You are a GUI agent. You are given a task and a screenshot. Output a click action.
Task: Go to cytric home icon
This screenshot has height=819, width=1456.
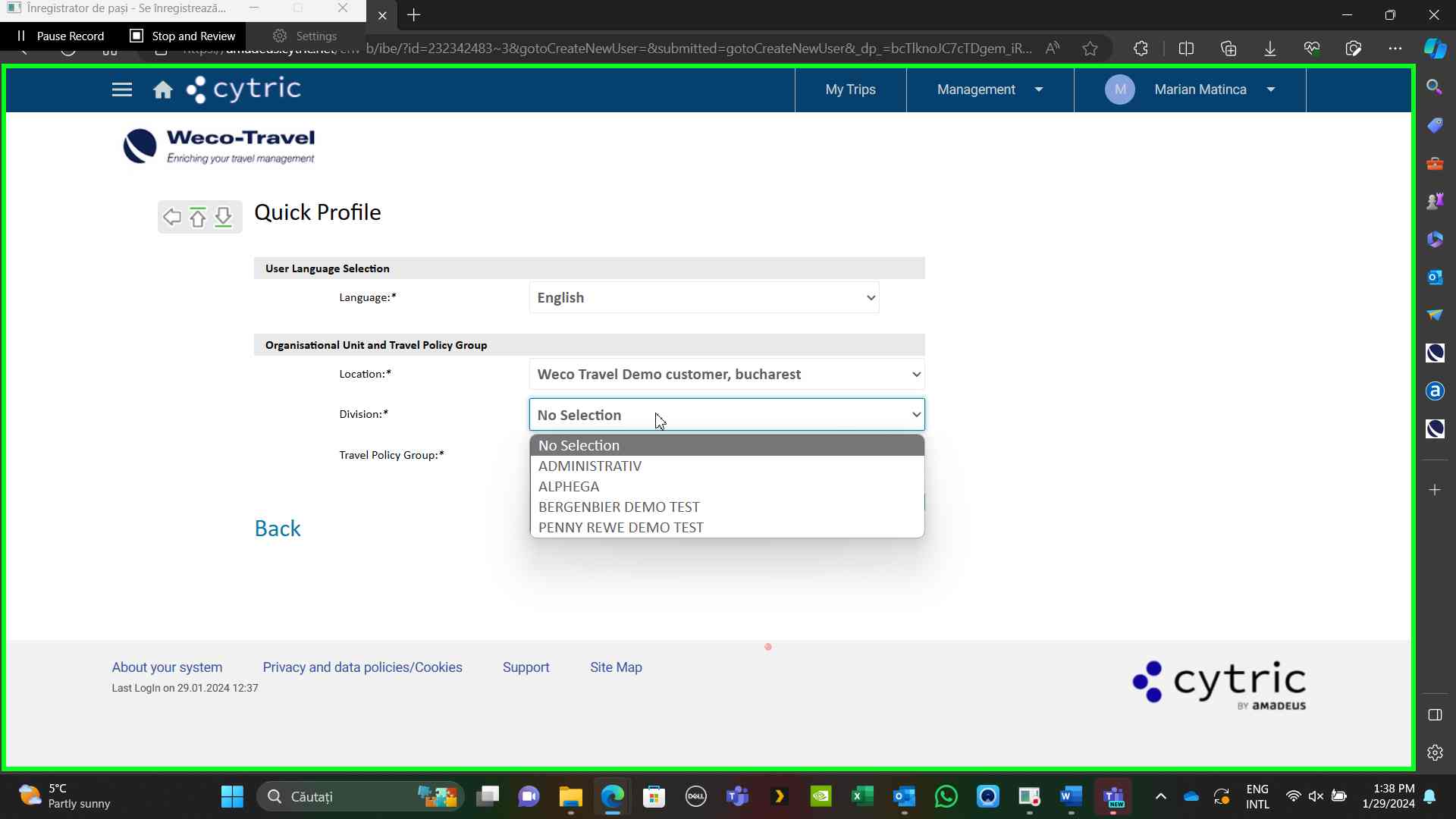point(162,90)
